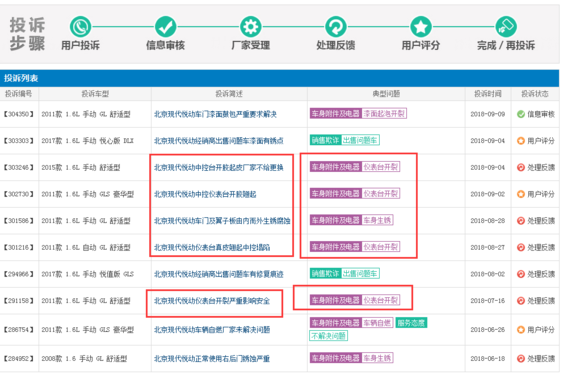Click the 用户投诉 phone step icon

pos(80,27)
